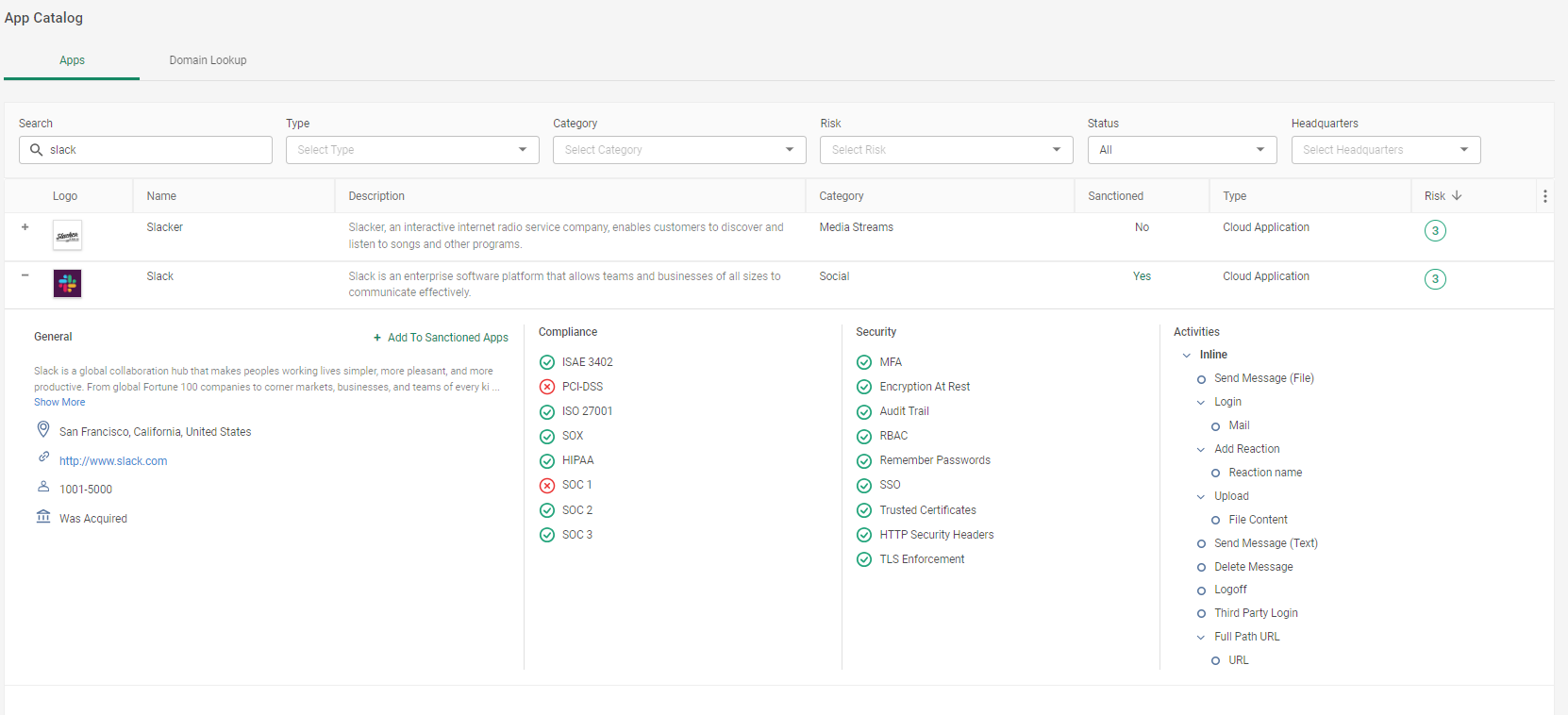The height and width of the screenshot is (715, 1568).
Task: Open the http://www.slack.com link
Action: (113, 461)
